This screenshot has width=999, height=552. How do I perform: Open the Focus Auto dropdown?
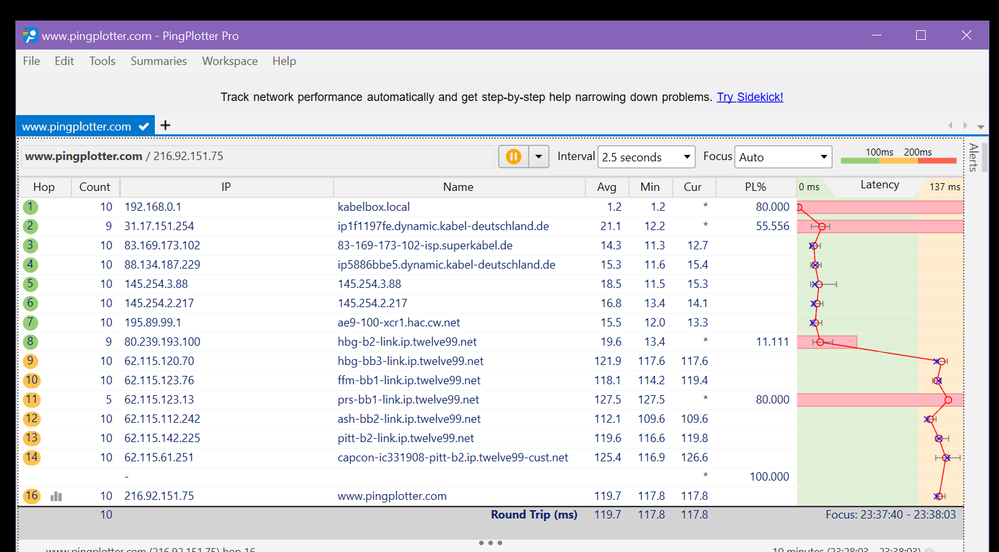click(783, 157)
